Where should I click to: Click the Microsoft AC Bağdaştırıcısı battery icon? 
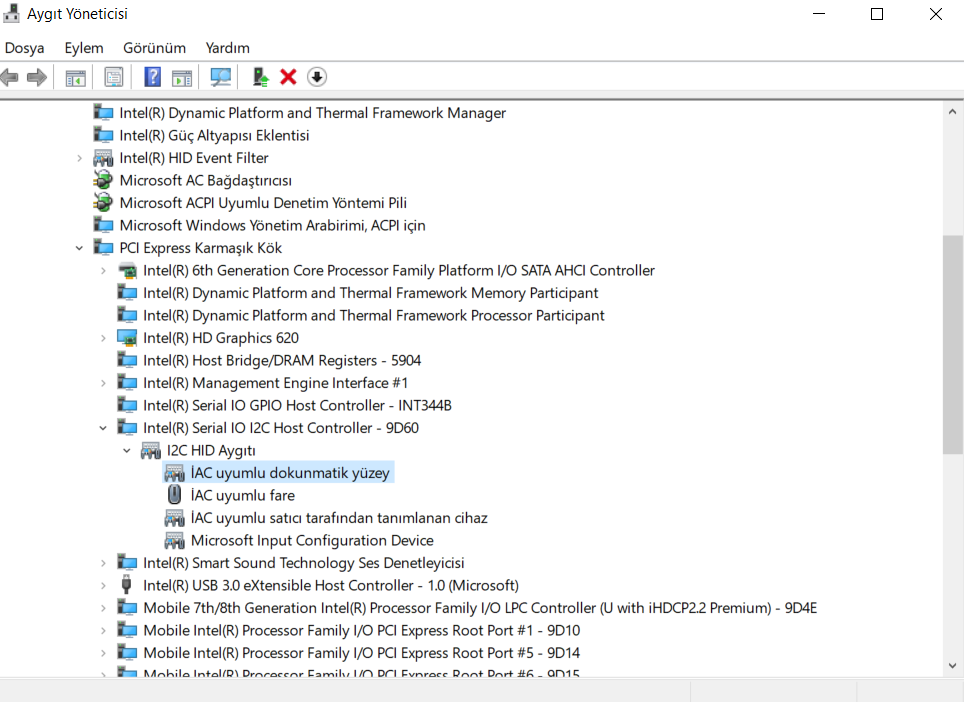[103, 180]
